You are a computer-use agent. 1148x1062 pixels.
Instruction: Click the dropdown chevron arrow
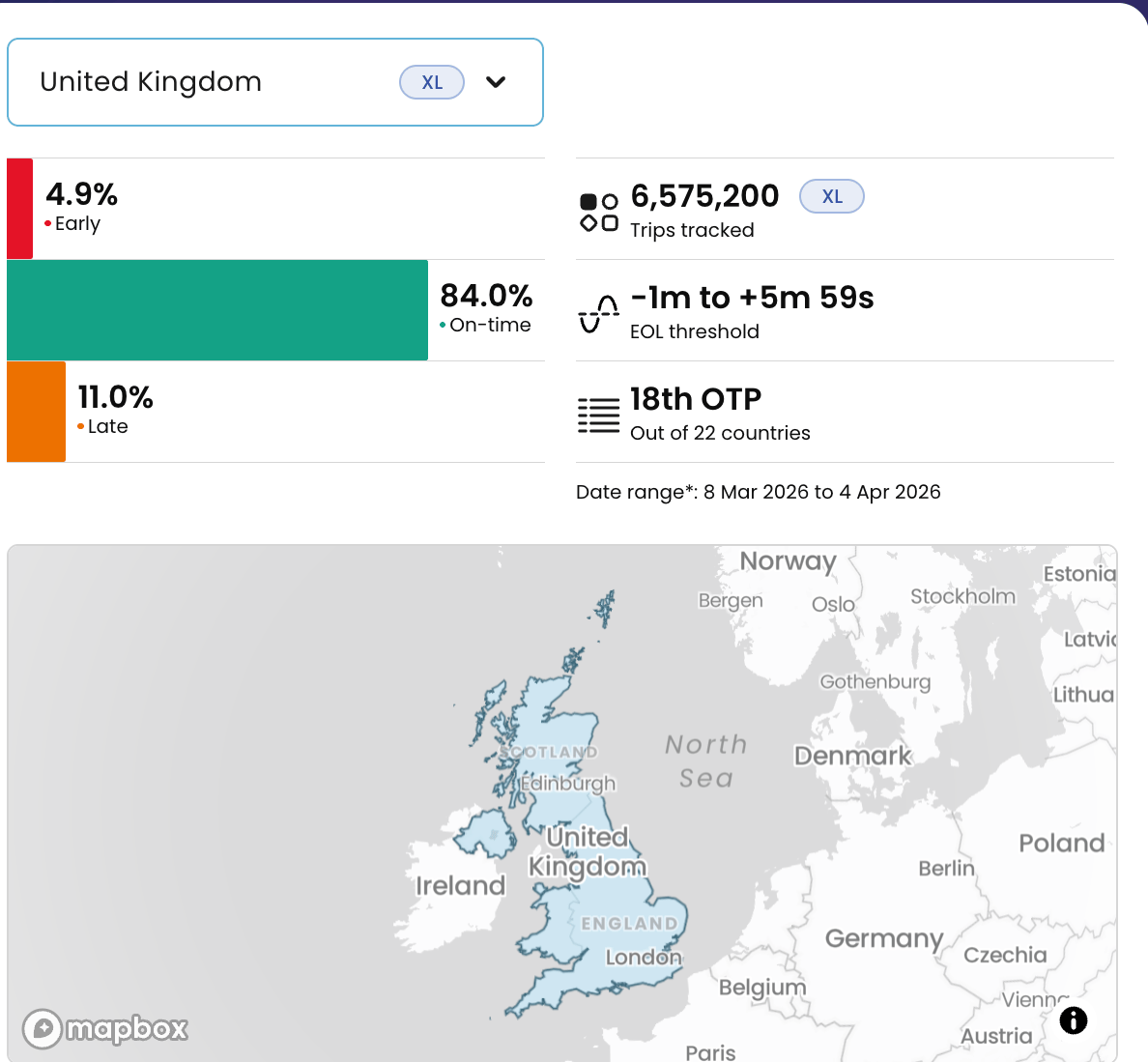(496, 82)
